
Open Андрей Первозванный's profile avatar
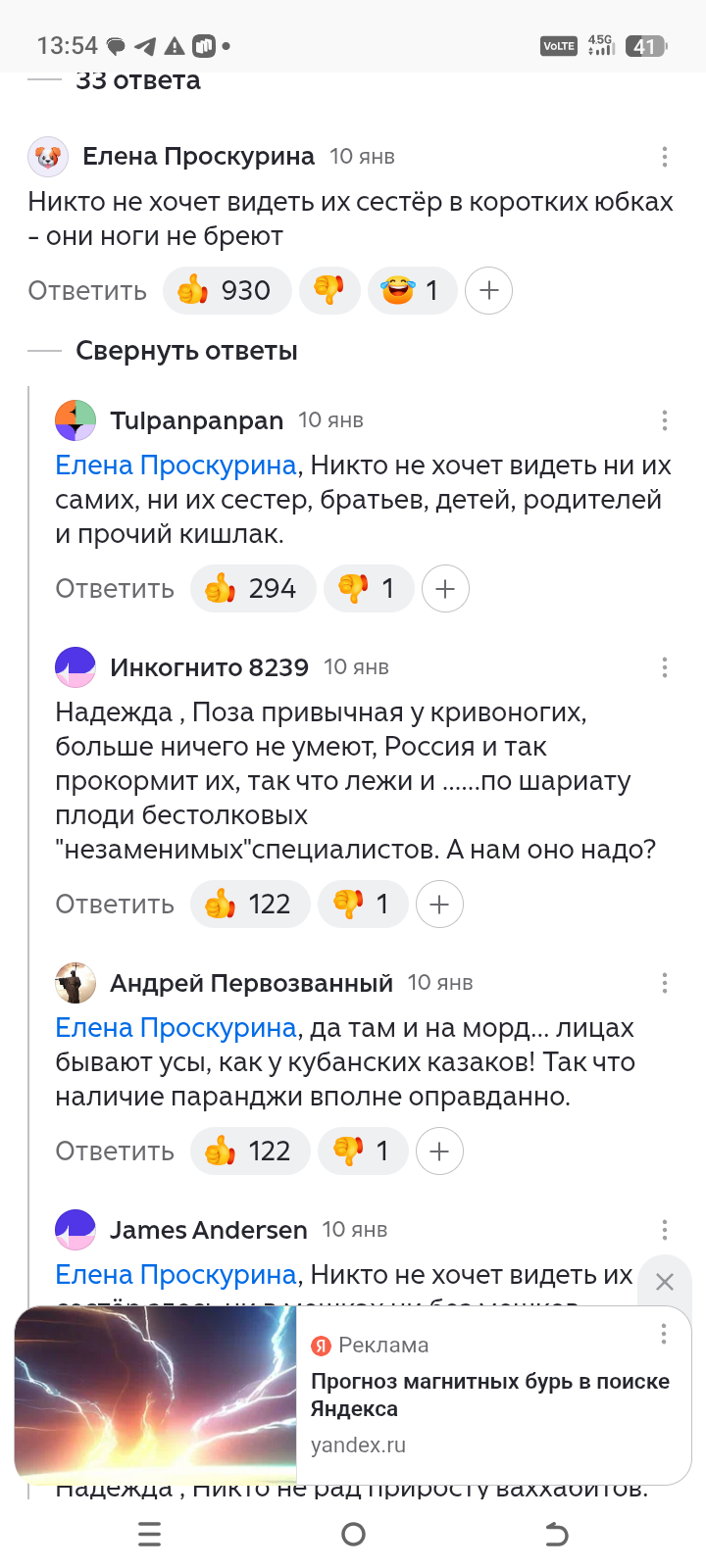pyautogui.click(x=76, y=983)
